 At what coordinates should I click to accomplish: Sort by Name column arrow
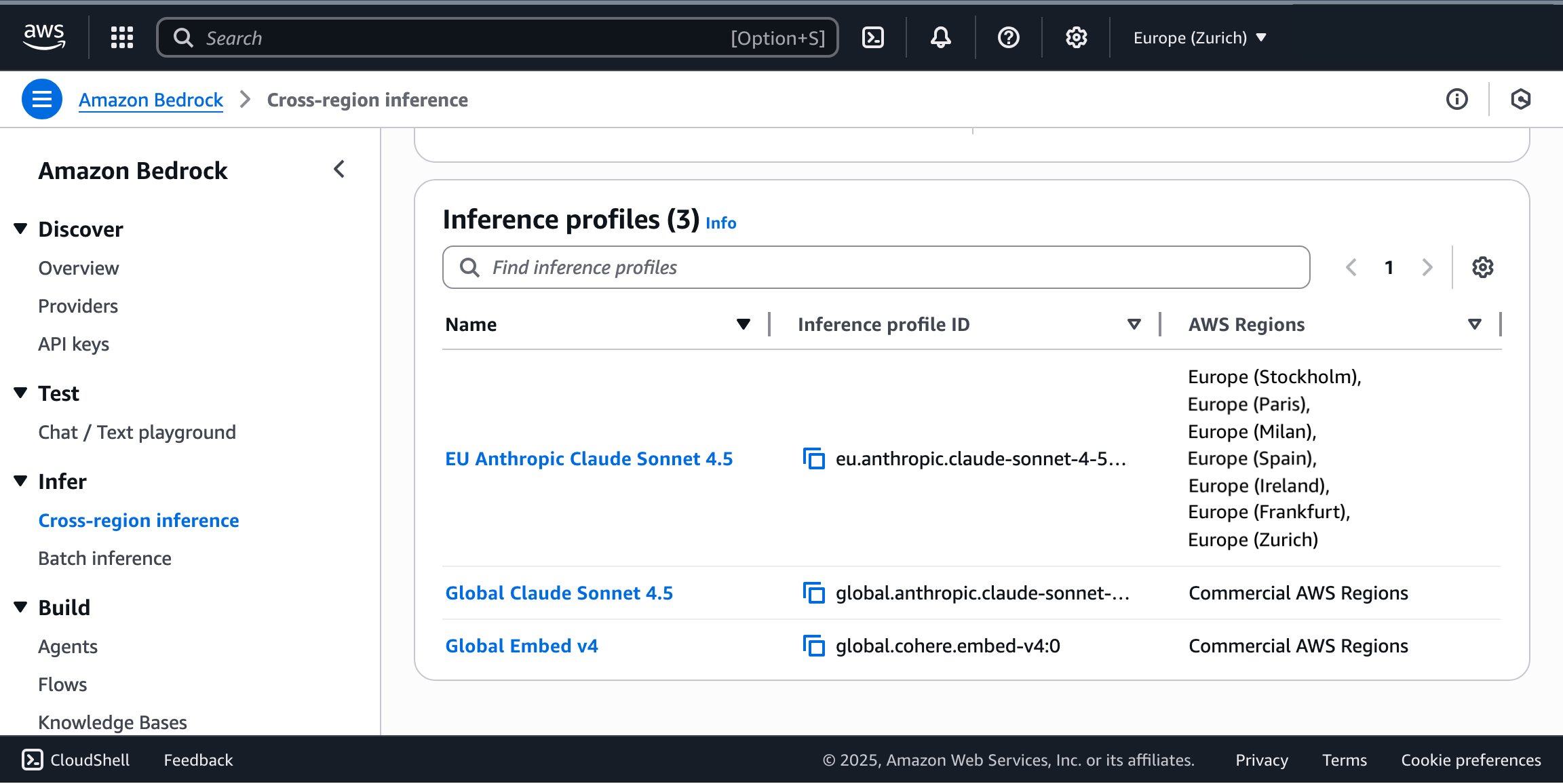click(x=743, y=324)
